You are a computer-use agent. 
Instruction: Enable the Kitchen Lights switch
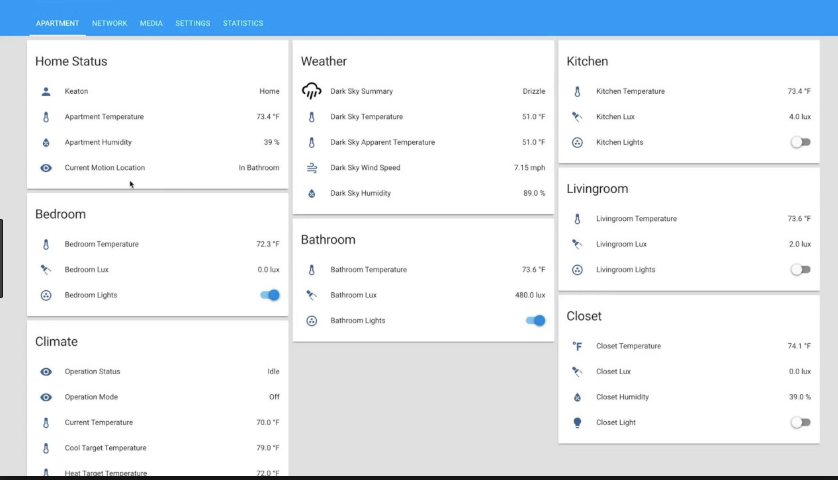pyautogui.click(x=801, y=142)
